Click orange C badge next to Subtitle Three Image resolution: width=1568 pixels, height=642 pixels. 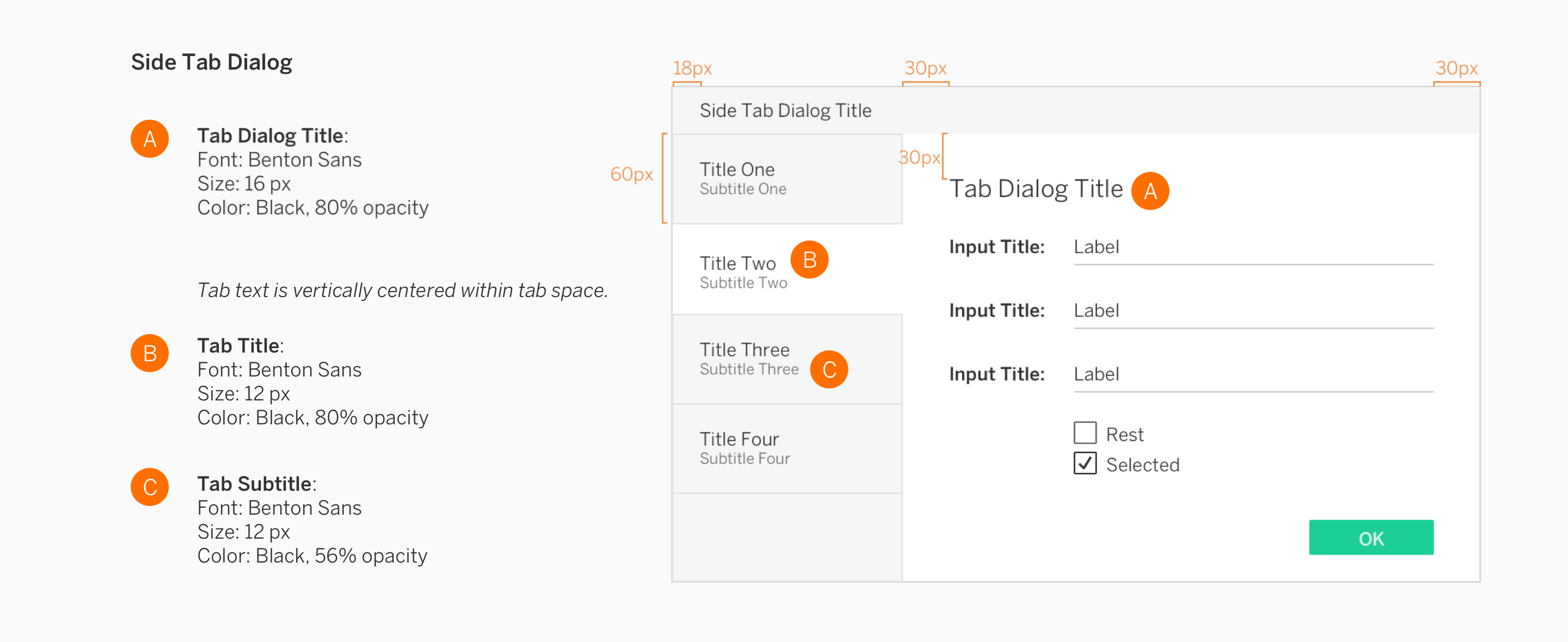pyautogui.click(x=829, y=369)
